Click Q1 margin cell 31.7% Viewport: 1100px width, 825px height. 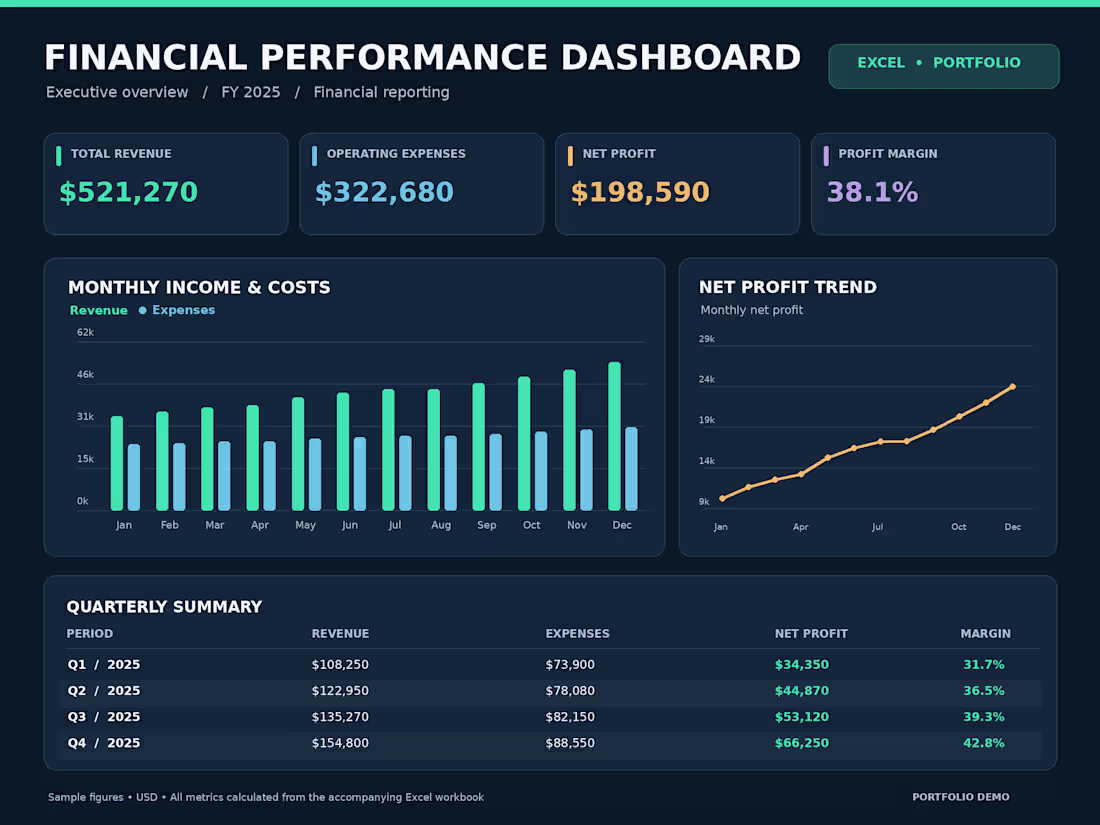pyautogui.click(x=984, y=664)
